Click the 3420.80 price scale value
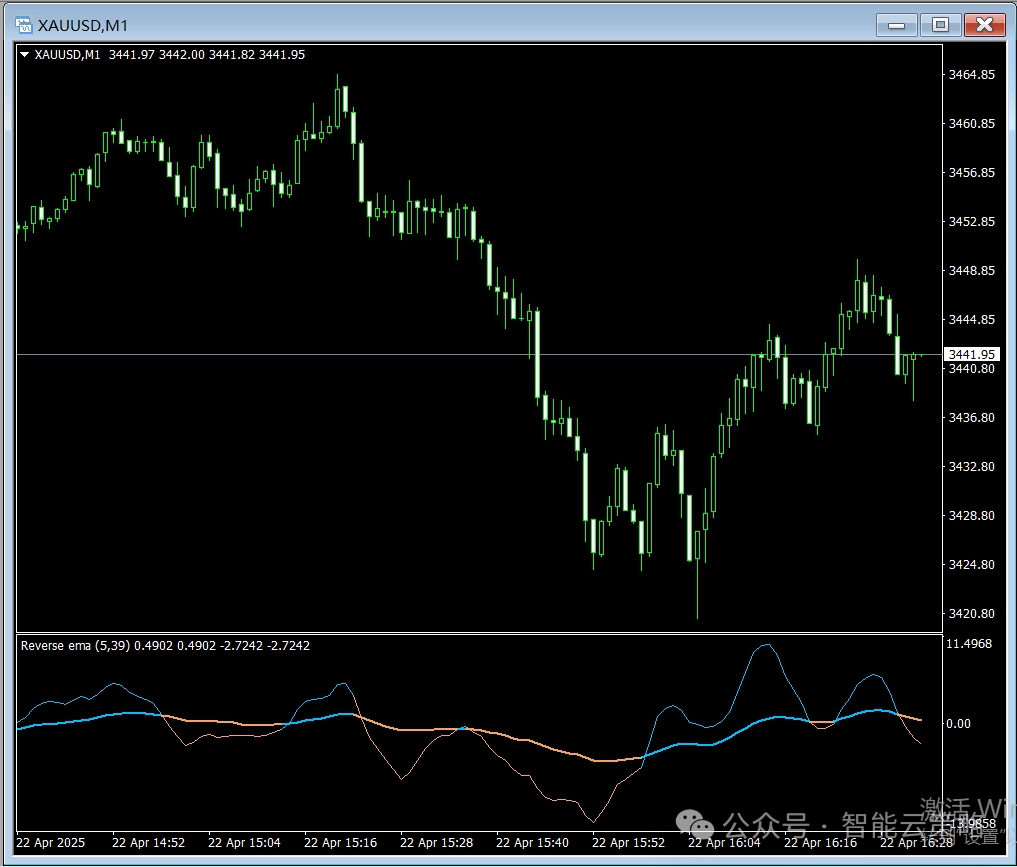 tap(971, 613)
